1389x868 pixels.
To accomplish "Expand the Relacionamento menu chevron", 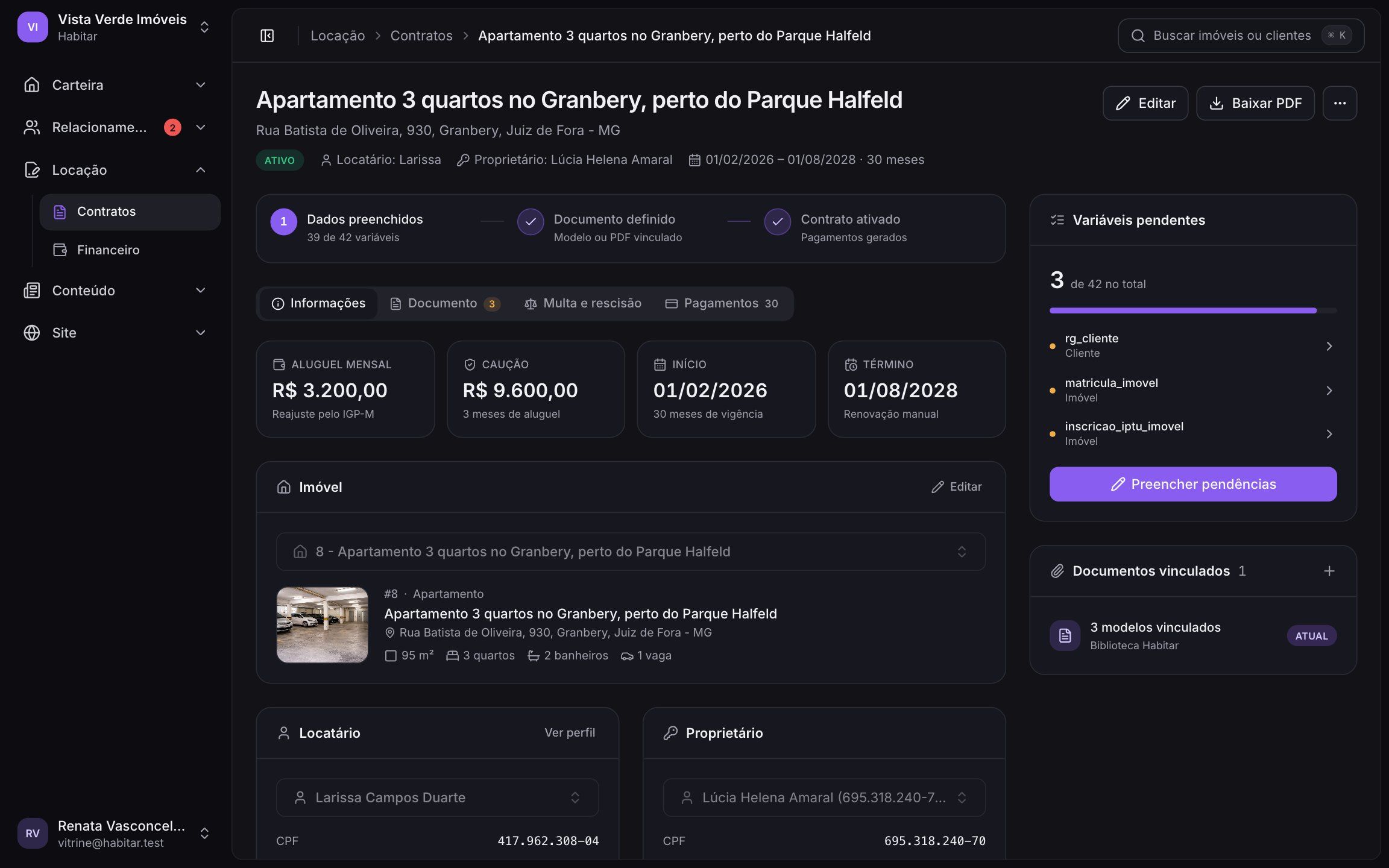I will click(201, 127).
